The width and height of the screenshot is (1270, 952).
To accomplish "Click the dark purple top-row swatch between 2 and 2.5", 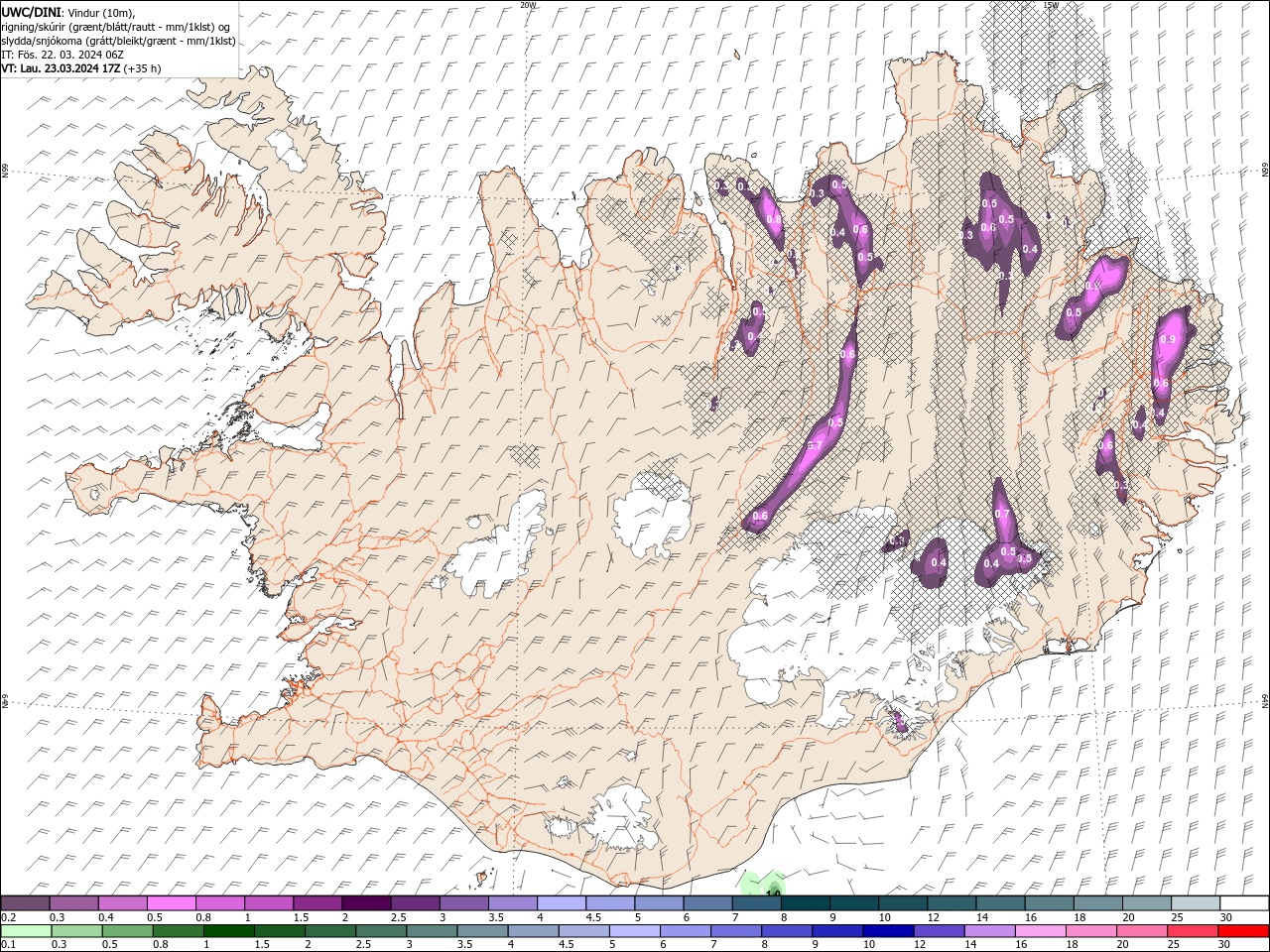I will 366,903.
